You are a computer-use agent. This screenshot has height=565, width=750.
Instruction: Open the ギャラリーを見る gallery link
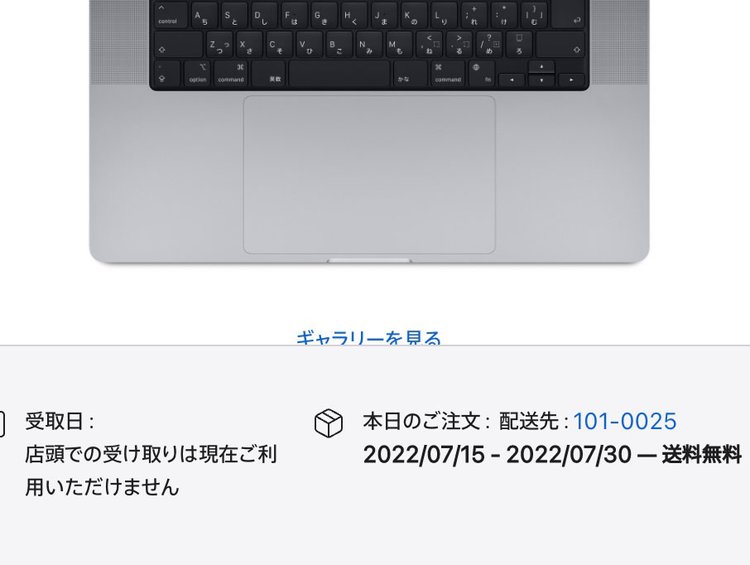368,338
